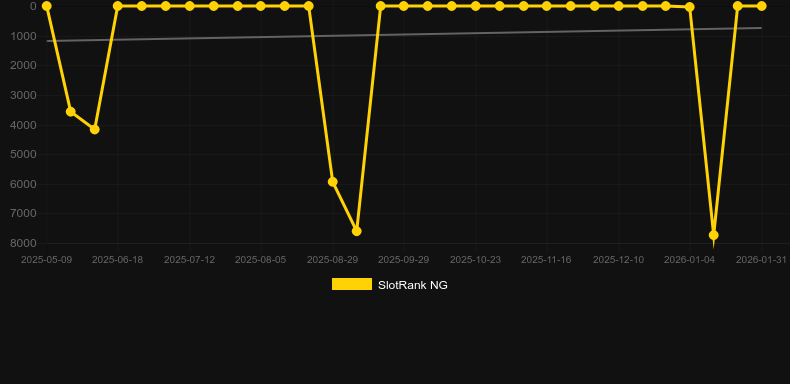Toggle the SlotRank NG legend entry

pyautogui.click(x=389, y=285)
